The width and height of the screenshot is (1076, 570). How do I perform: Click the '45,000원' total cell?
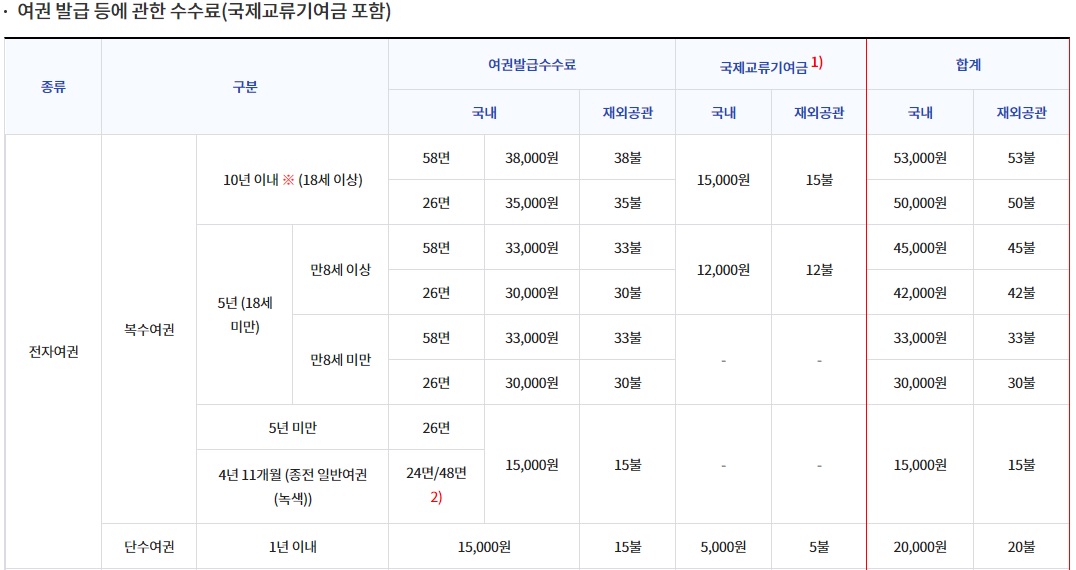tap(920, 247)
